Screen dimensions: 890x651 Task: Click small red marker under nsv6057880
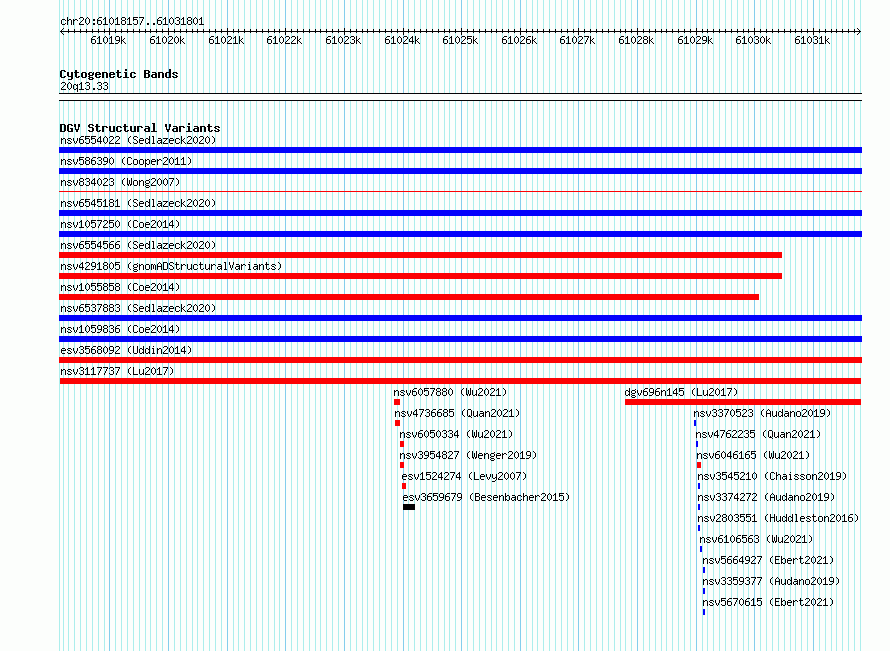point(397,402)
